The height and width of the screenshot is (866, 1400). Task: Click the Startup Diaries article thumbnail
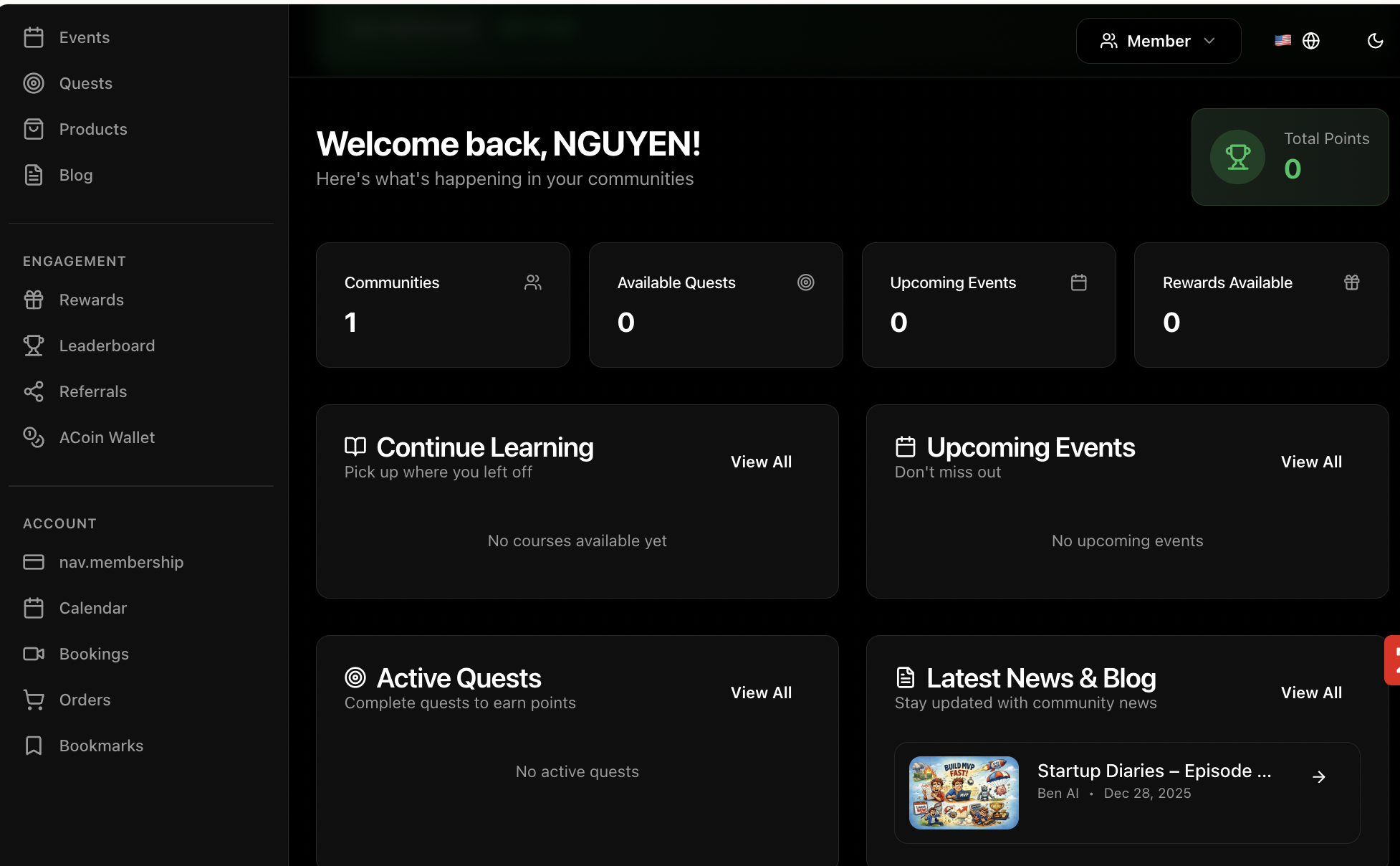tap(964, 793)
